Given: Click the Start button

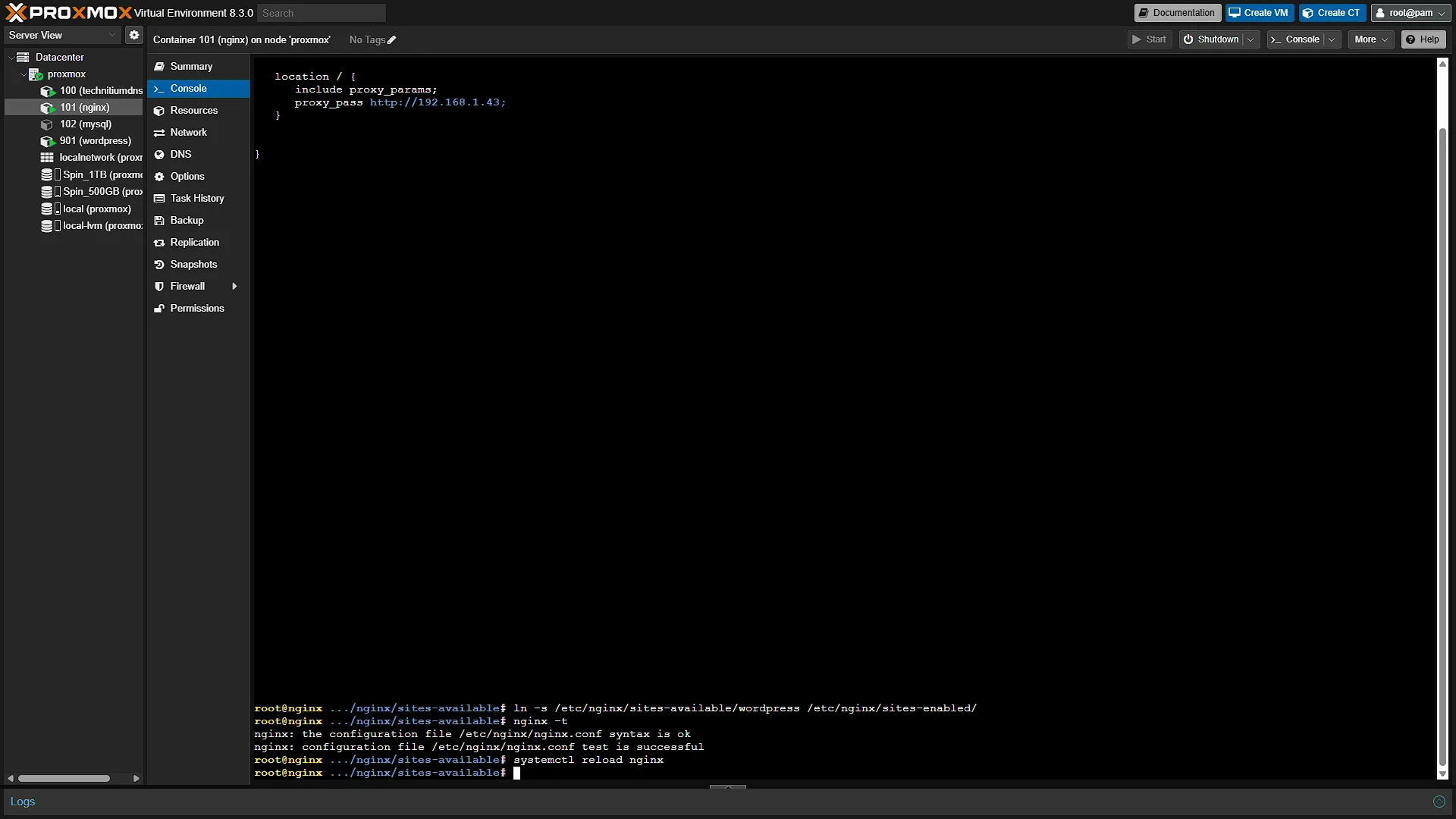Looking at the screenshot, I should [x=1150, y=39].
